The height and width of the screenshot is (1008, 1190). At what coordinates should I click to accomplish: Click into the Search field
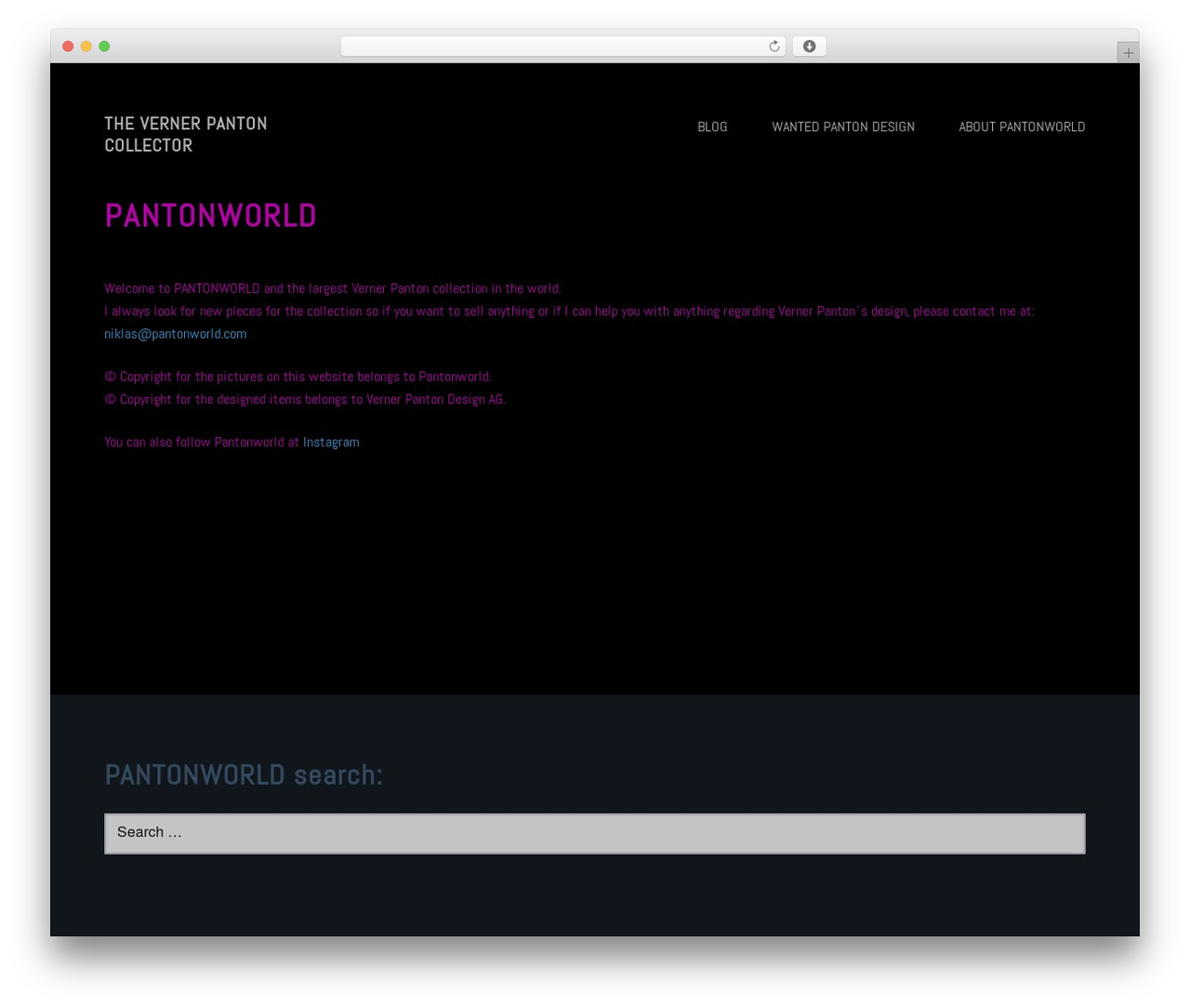tap(595, 833)
